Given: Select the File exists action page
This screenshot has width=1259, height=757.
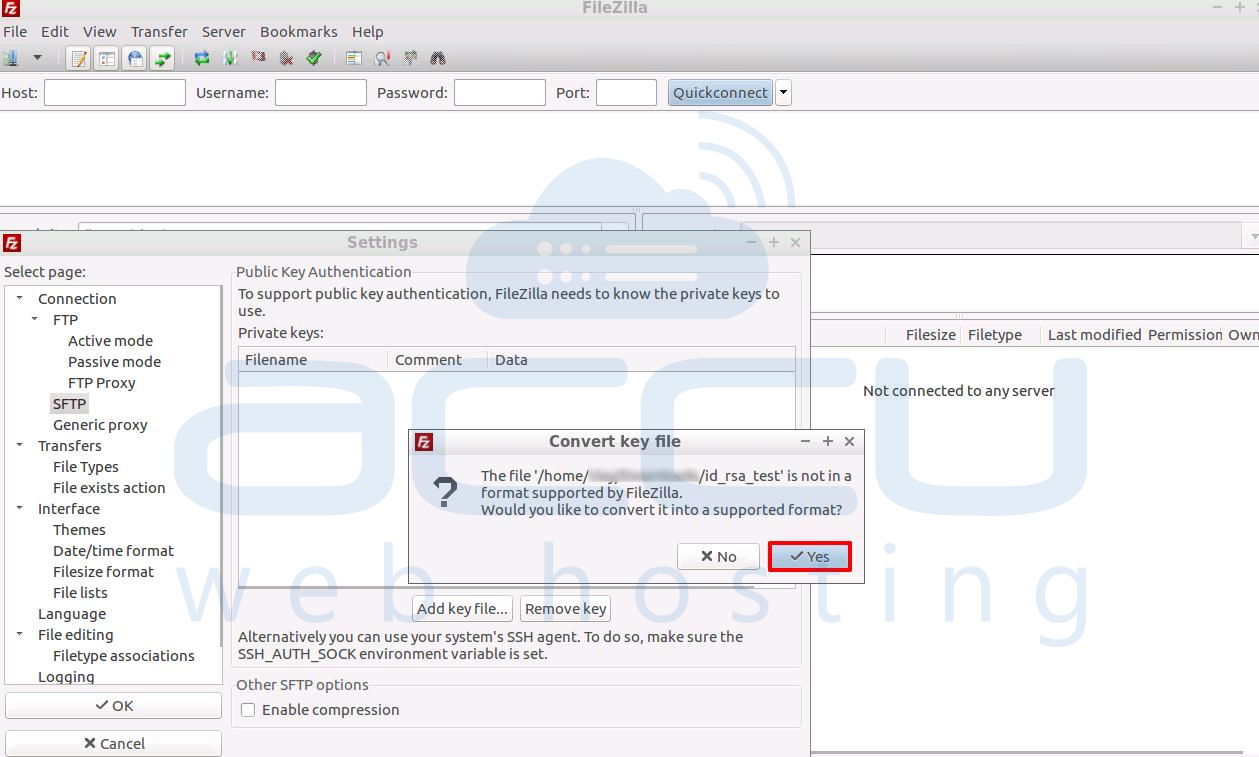Looking at the screenshot, I should point(109,488).
